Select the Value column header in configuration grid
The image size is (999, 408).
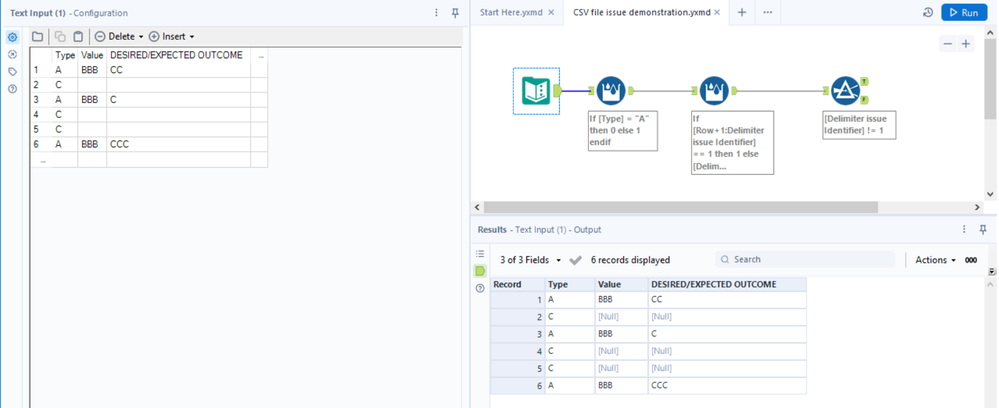pos(92,55)
